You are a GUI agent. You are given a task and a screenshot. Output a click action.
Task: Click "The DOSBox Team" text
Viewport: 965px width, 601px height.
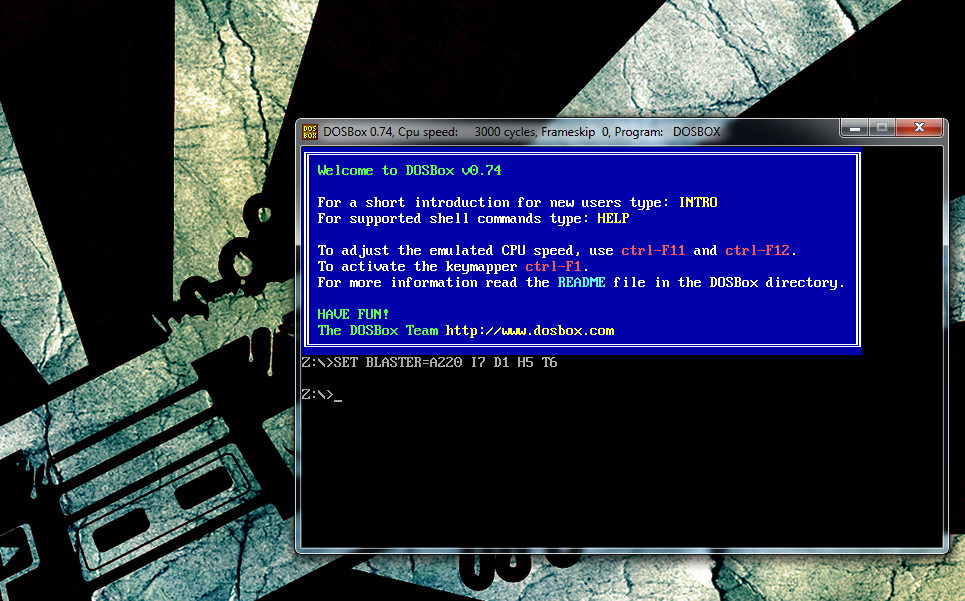click(x=378, y=330)
